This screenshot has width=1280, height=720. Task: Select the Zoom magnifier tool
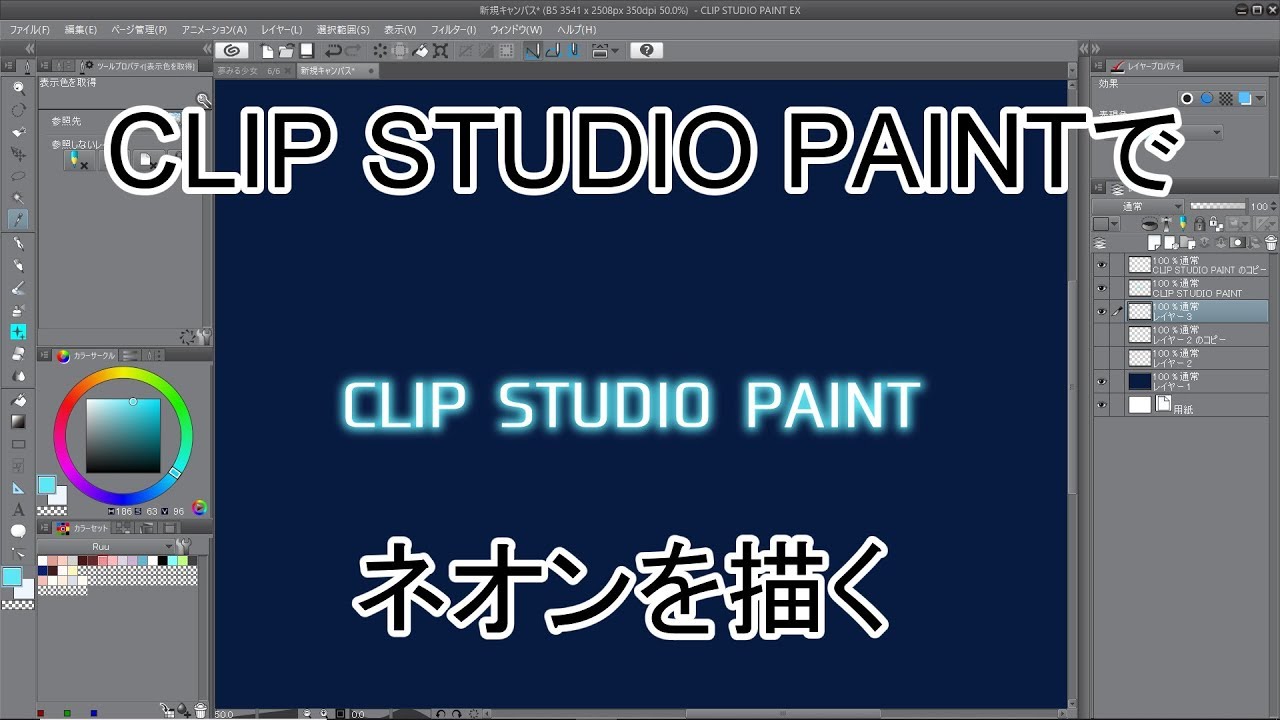click(18, 87)
